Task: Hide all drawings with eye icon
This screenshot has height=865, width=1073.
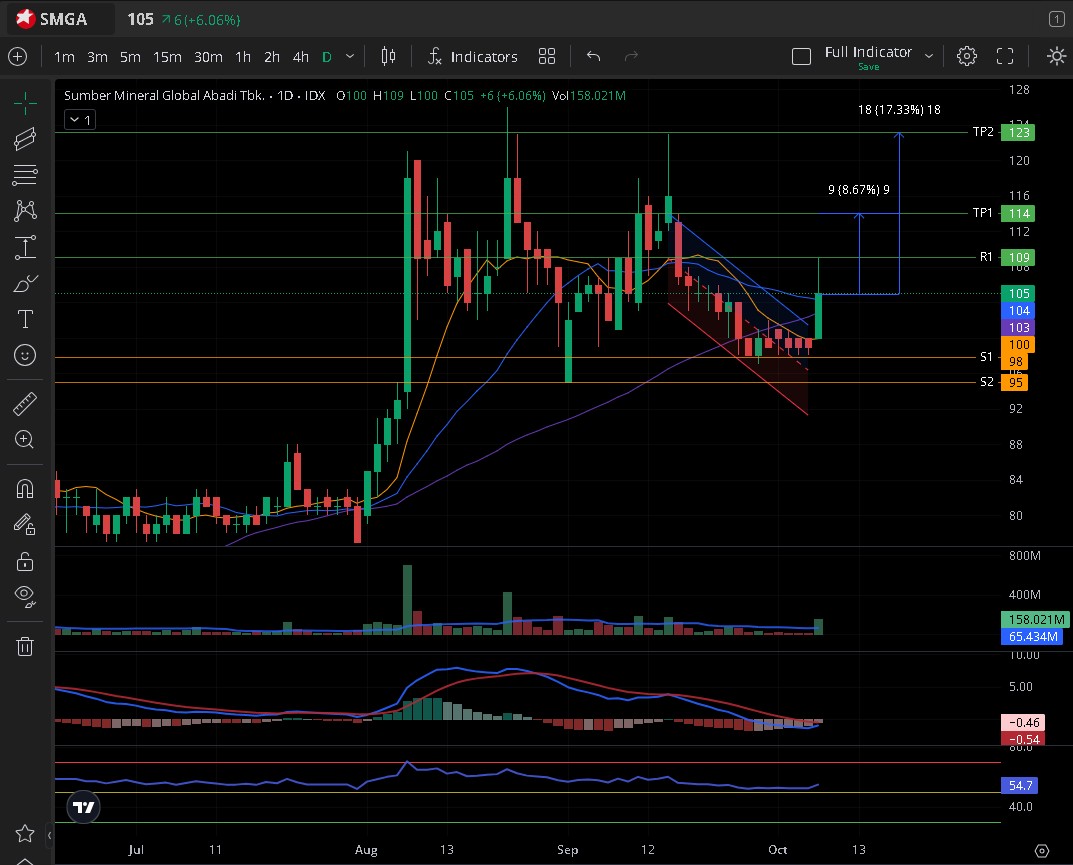Action: click(25, 596)
